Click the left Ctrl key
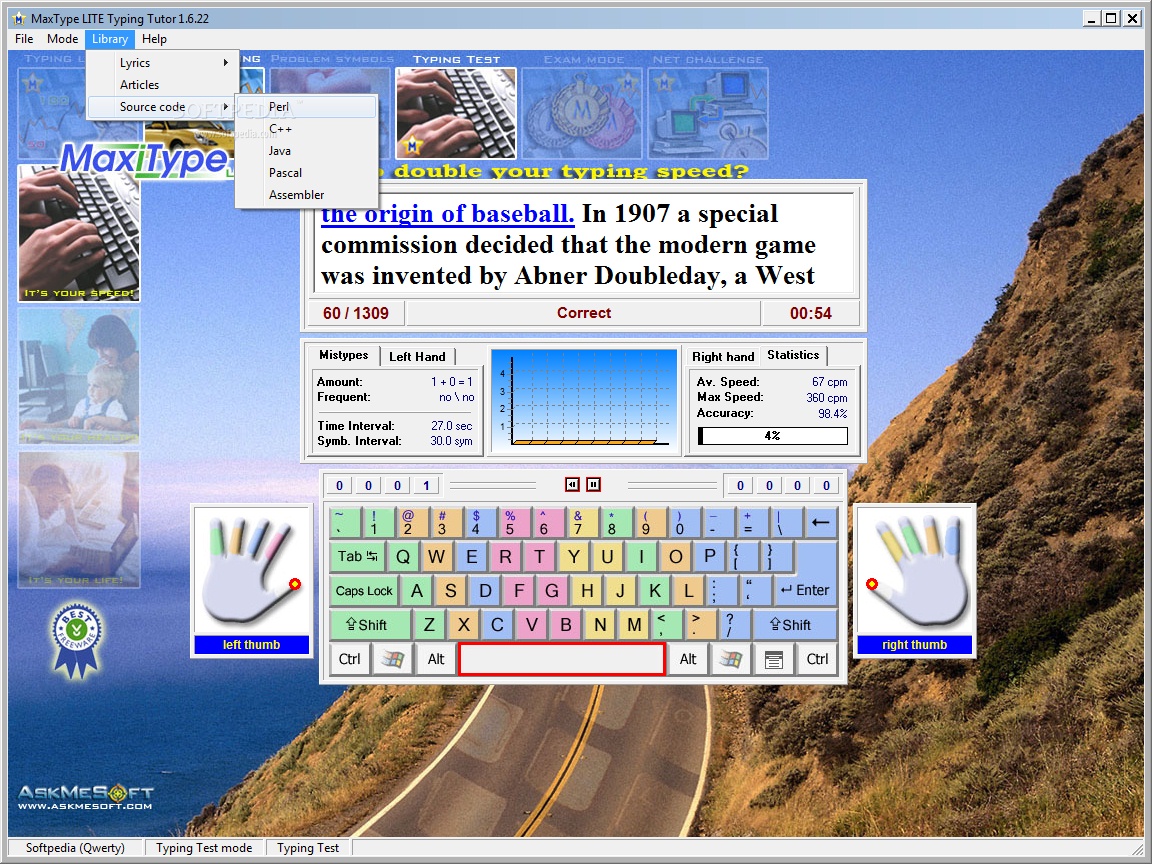 [x=350, y=659]
